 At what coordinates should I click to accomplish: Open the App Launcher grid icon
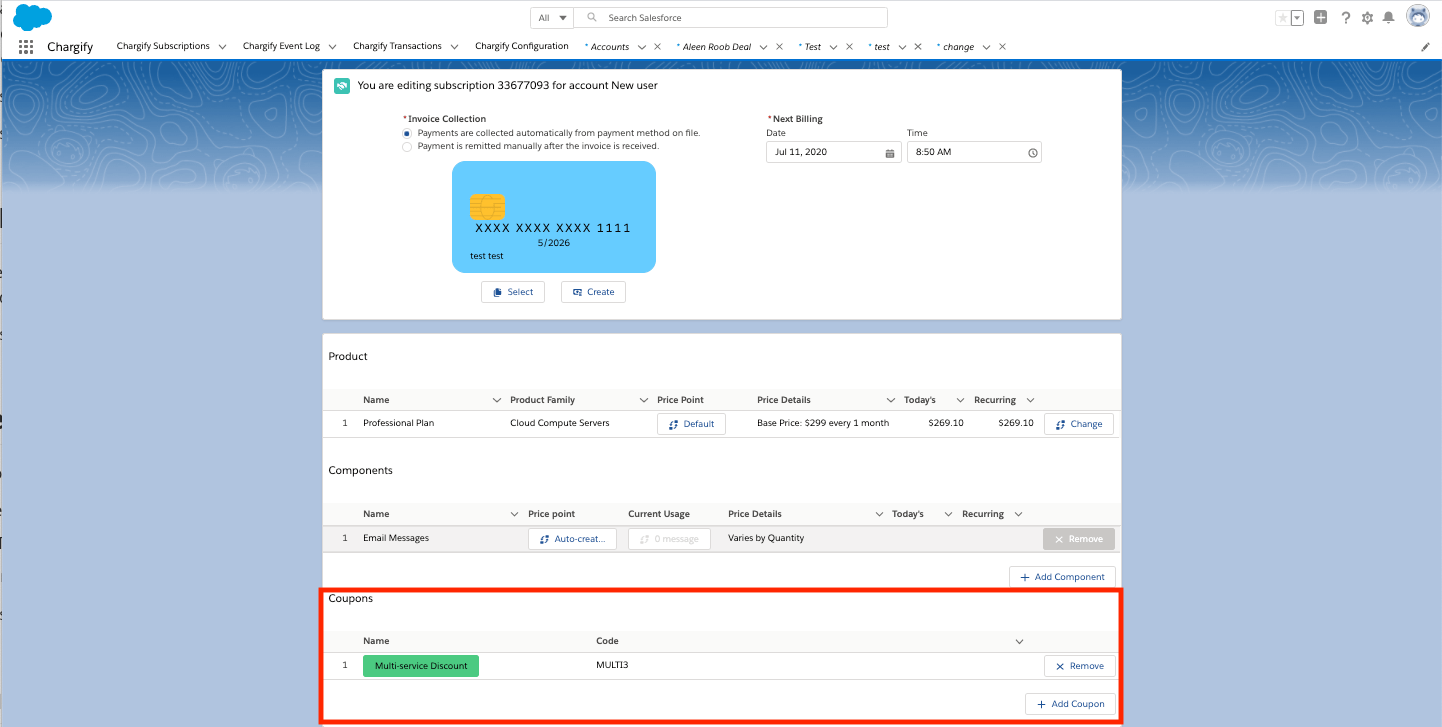[x=26, y=47]
